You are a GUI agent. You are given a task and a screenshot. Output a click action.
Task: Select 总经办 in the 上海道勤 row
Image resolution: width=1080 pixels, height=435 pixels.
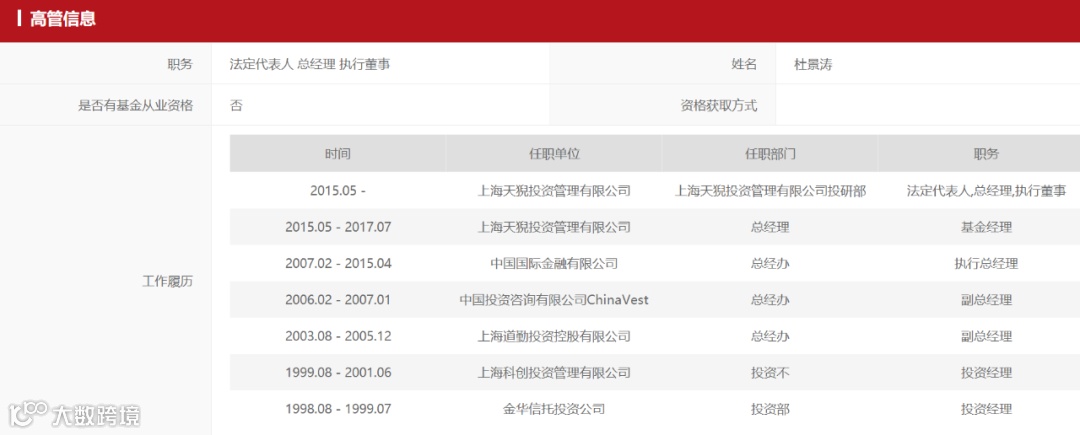(x=770, y=337)
